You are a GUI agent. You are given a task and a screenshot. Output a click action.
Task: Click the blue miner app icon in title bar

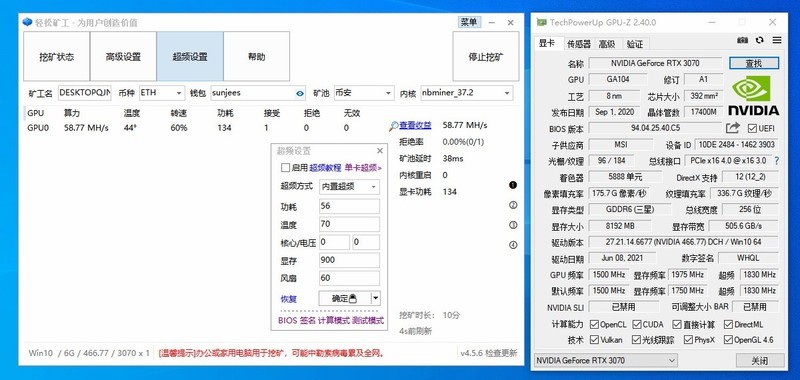[27, 22]
